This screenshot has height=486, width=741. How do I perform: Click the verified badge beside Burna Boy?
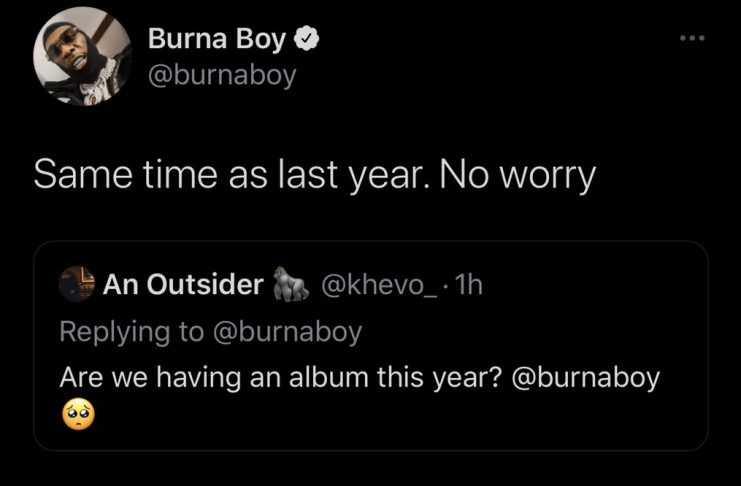(308, 40)
